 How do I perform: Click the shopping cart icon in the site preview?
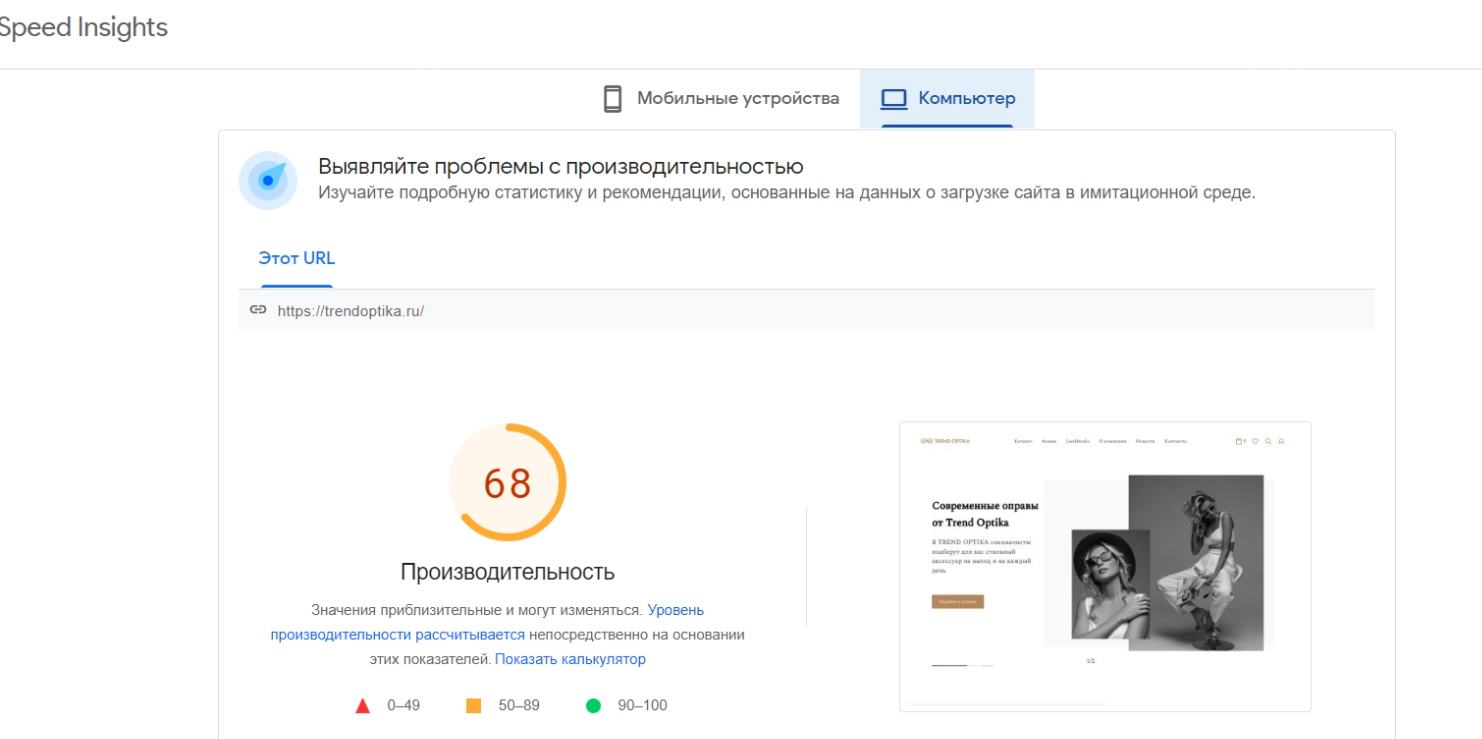(1240, 441)
